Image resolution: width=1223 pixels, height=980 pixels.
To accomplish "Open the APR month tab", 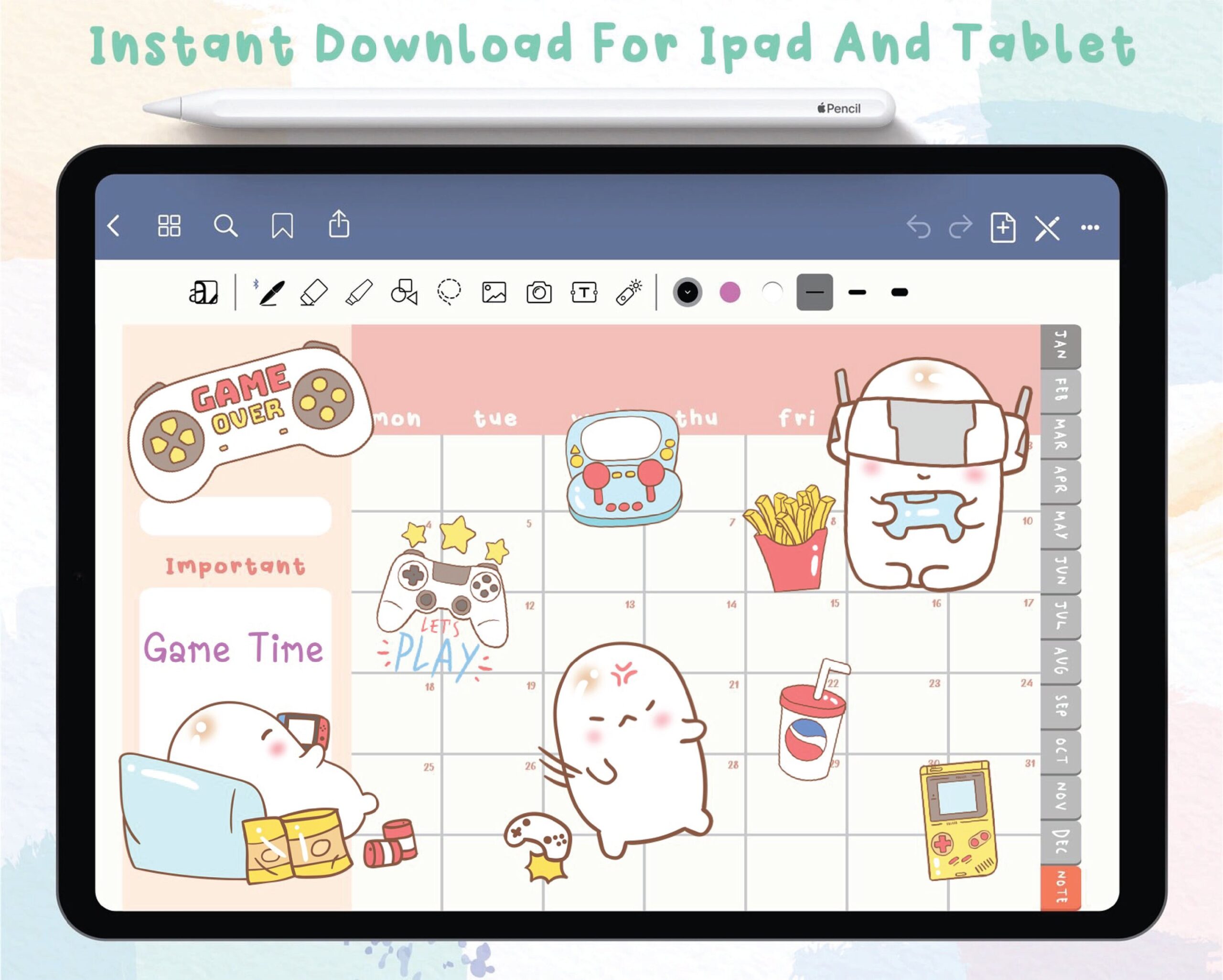I will [x=1060, y=481].
